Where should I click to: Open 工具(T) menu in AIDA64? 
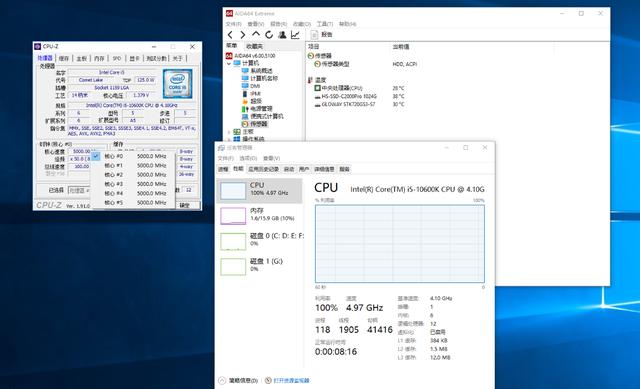[x=325, y=24]
